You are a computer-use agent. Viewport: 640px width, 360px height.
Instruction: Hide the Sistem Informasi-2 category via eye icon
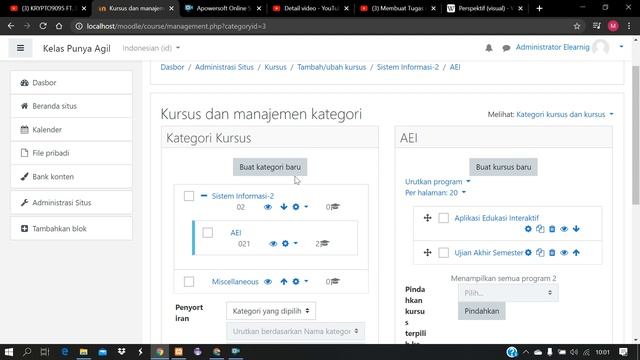268,207
